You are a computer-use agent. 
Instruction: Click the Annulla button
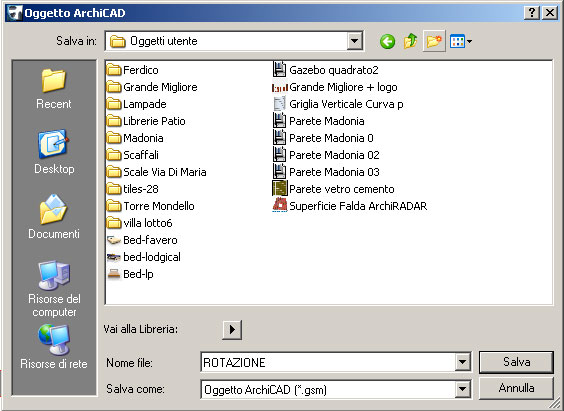point(516,388)
